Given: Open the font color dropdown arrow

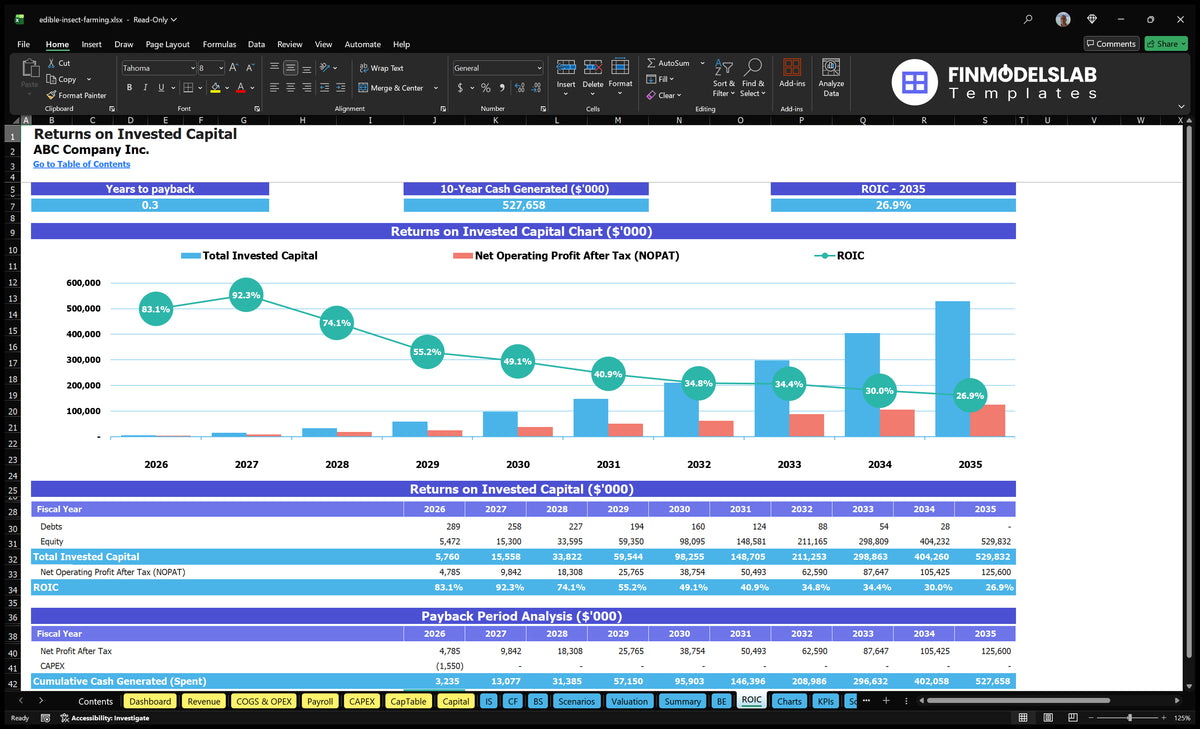Looking at the screenshot, I should [251, 87].
